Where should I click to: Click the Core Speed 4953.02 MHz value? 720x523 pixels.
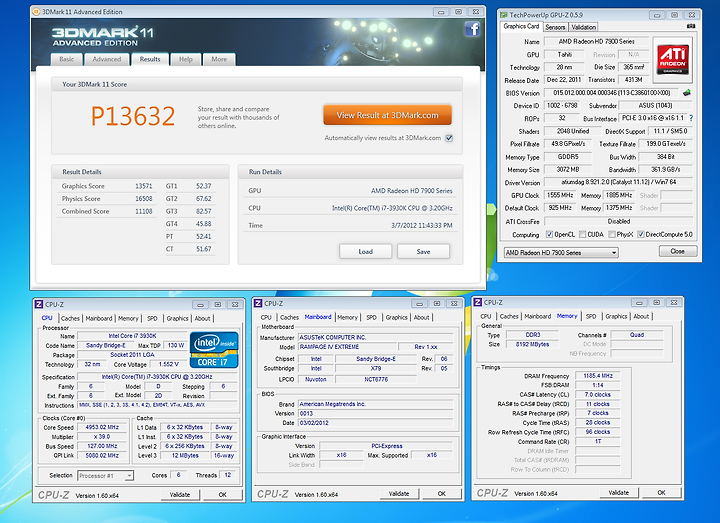102,427
